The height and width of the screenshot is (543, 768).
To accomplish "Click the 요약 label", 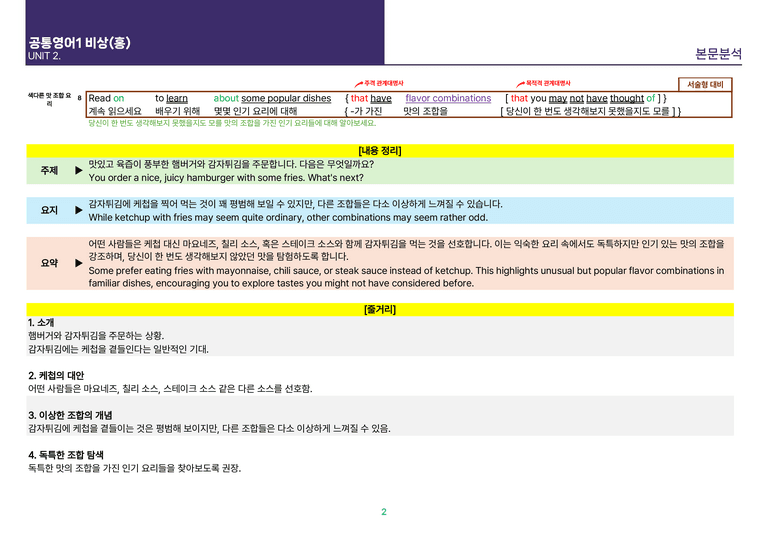I will pos(49,263).
